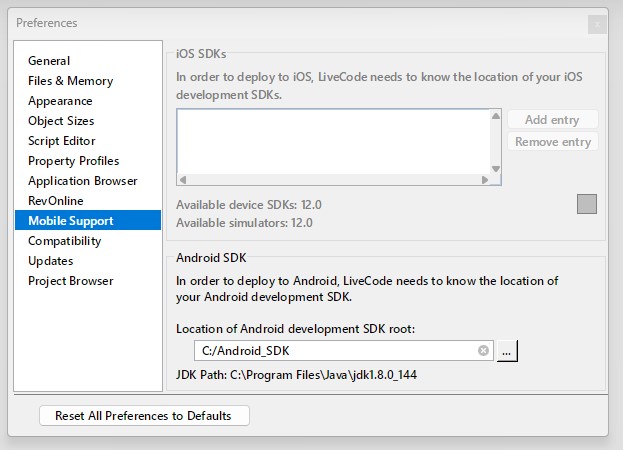The height and width of the screenshot is (450, 623).
Task: Show Application Browser preferences
Action: (82, 181)
